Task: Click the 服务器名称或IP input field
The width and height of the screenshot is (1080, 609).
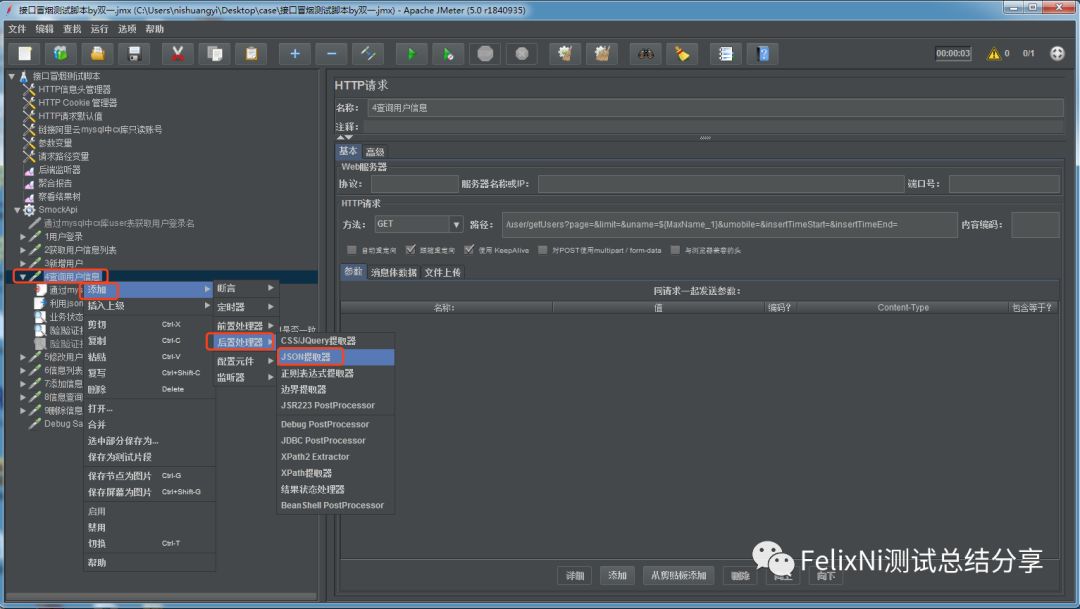Action: 720,184
